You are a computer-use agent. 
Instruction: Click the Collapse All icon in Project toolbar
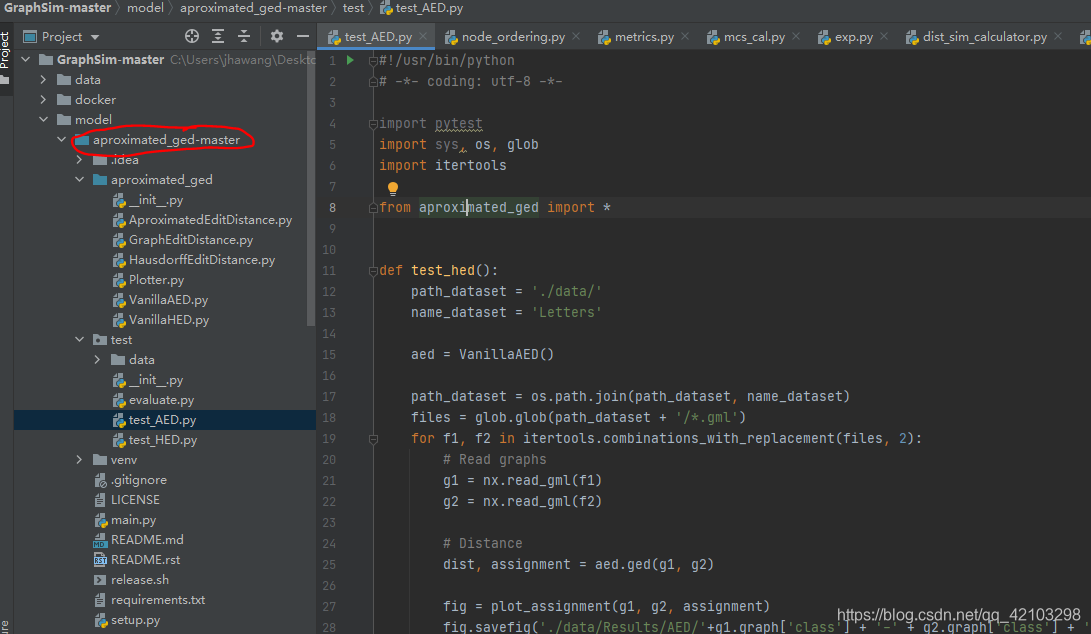pyautogui.click(x=243, y=34)
